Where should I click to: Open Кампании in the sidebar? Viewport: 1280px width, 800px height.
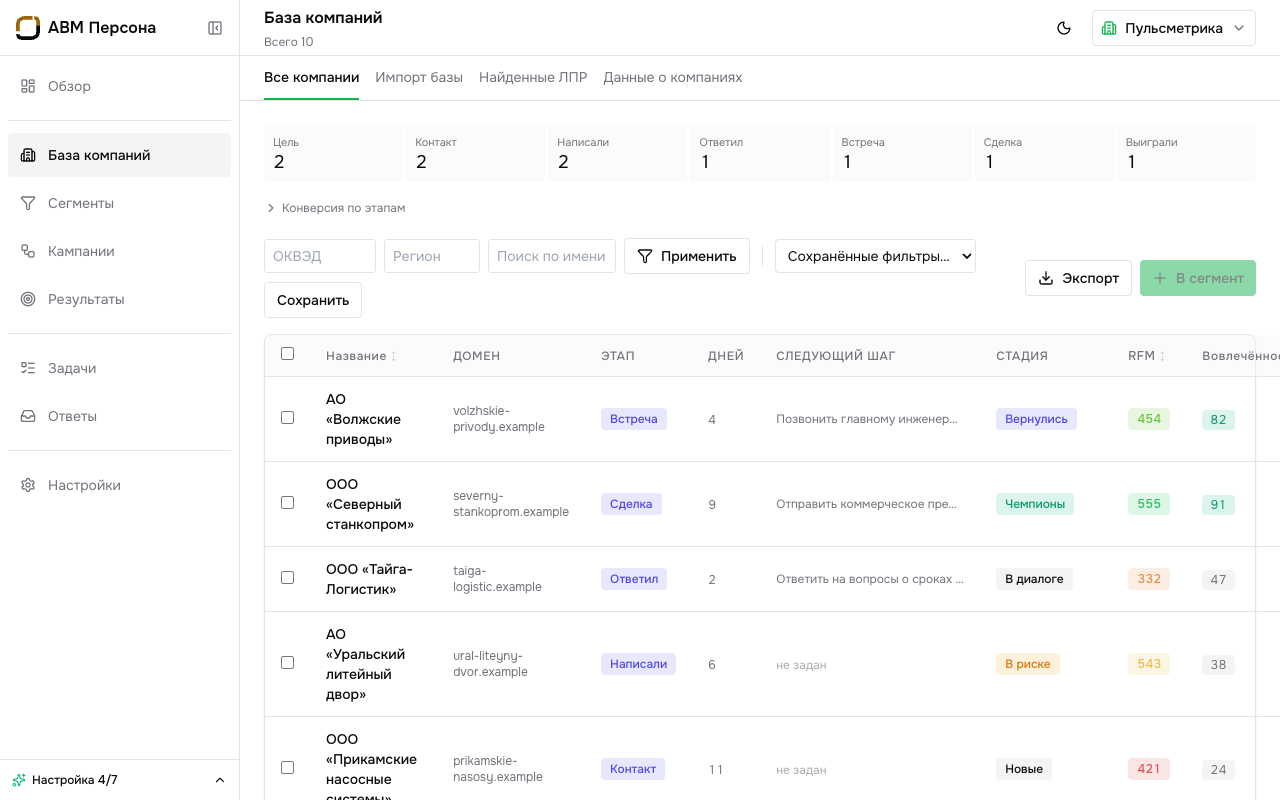119,251
